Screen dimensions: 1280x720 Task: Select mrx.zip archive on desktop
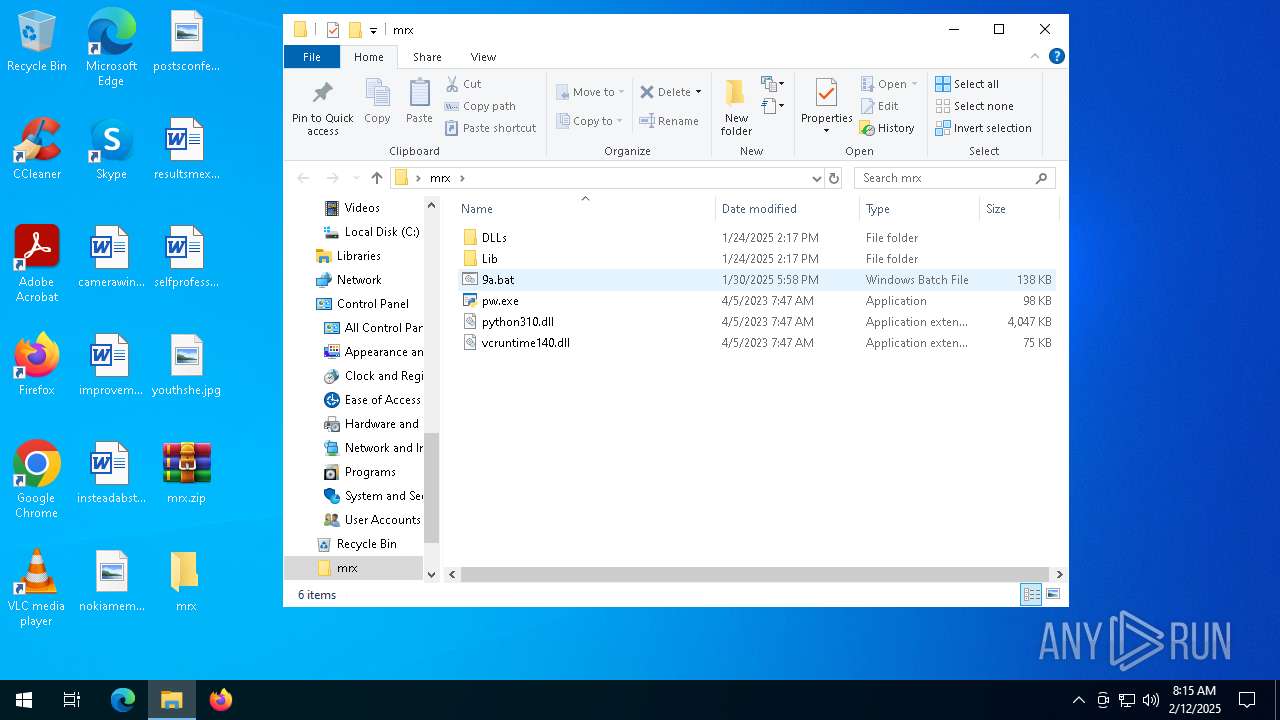(186, 473)
